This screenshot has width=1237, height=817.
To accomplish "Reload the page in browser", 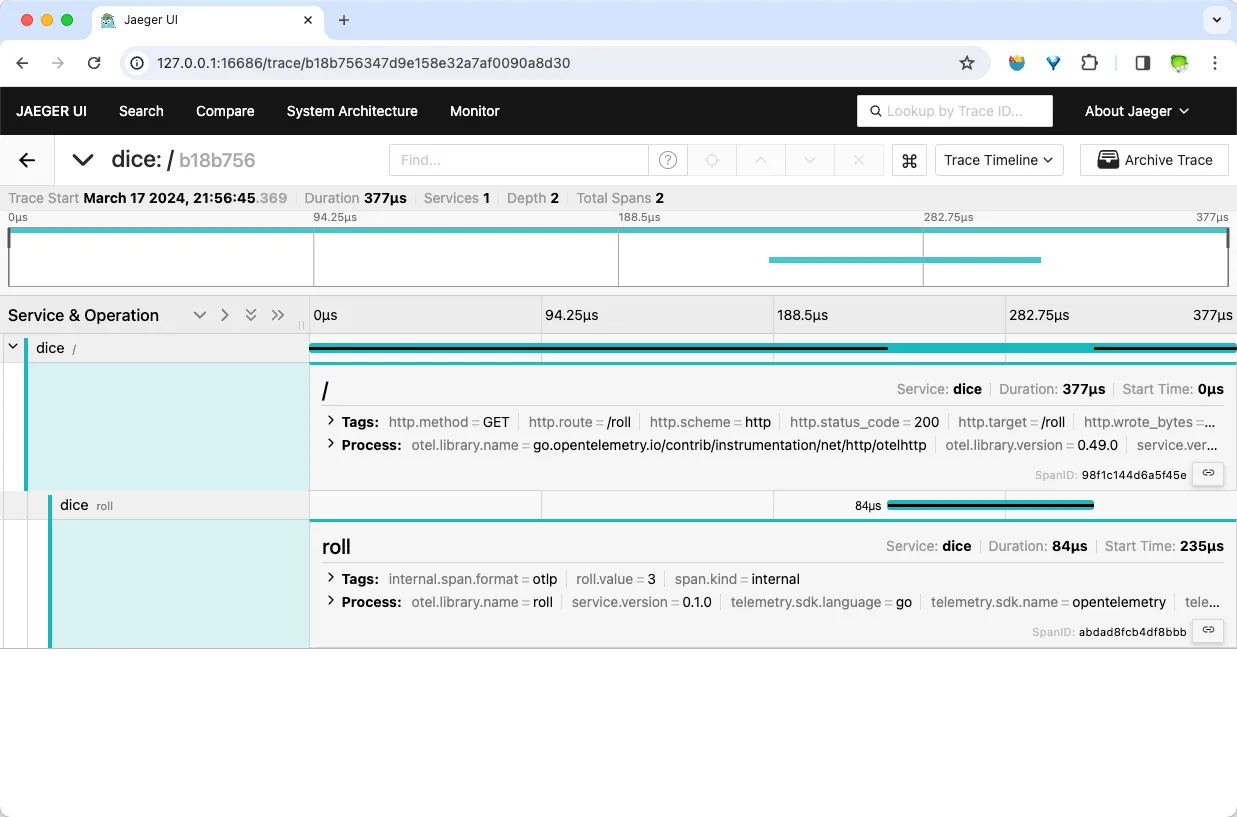I will point(94,63).
